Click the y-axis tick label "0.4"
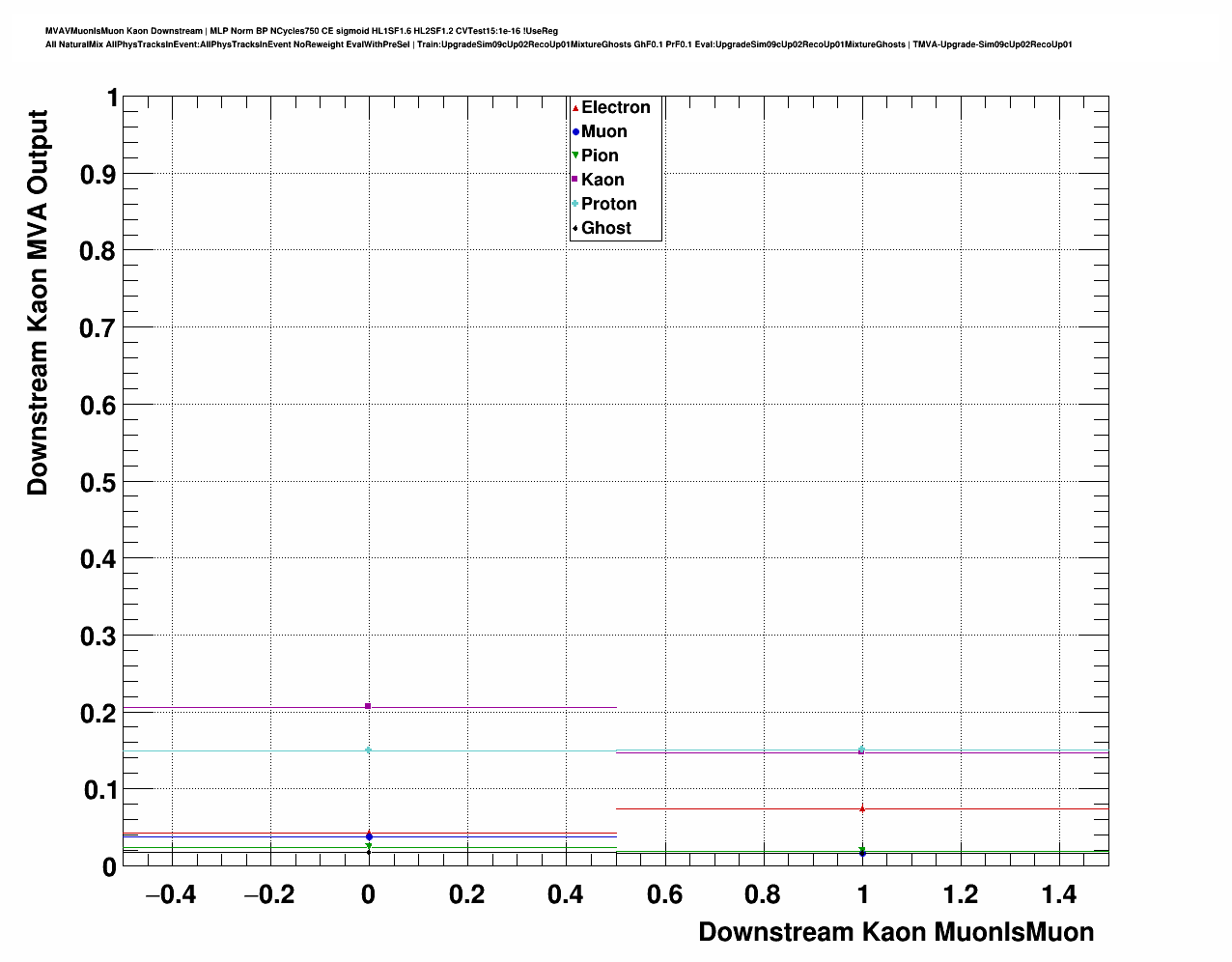 [x=99, y=559]
